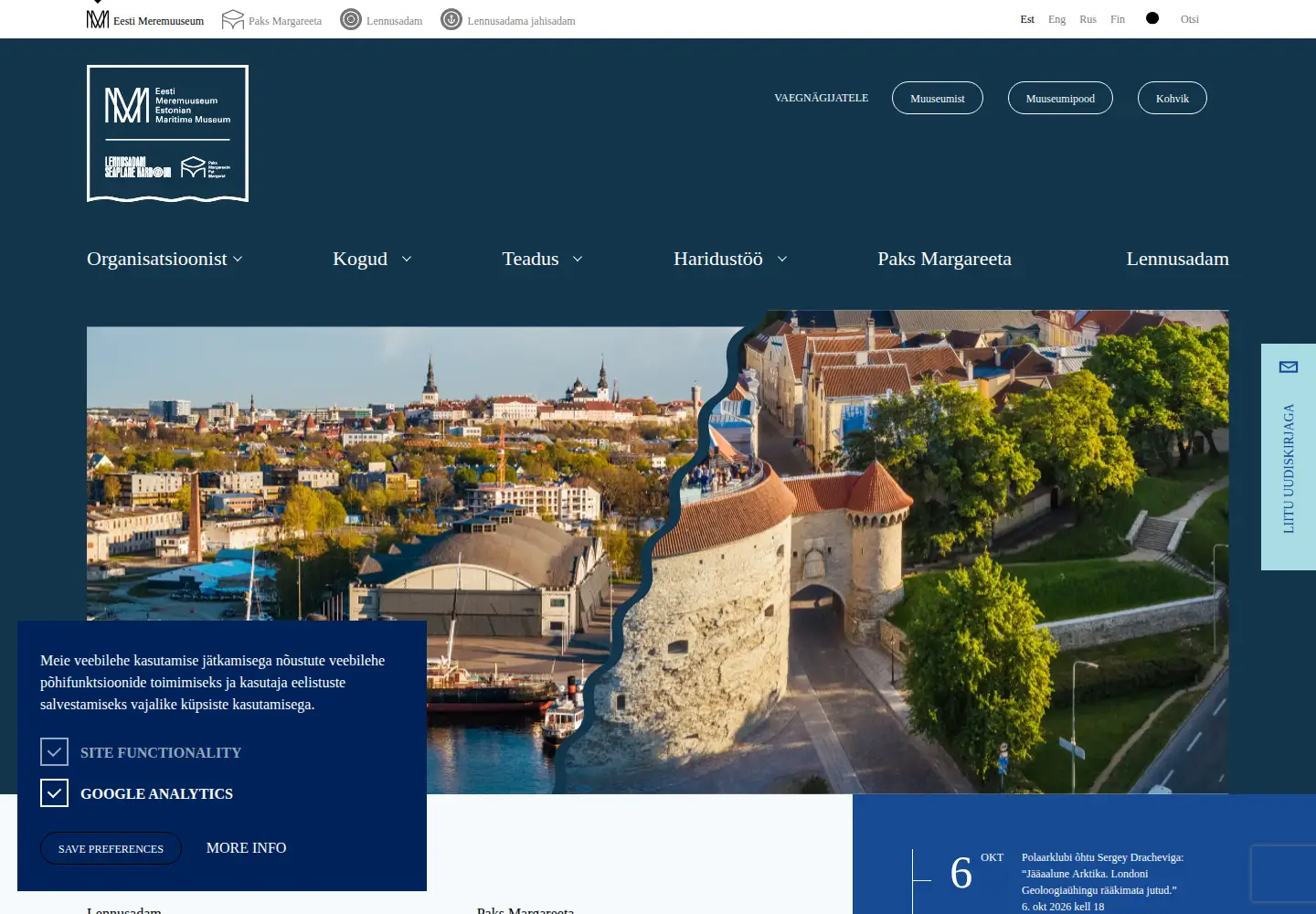The width and height of the screenshot is (1316, 914).
Task: Expand the Haridustöö menu chevron
Action: pos(782,260)
